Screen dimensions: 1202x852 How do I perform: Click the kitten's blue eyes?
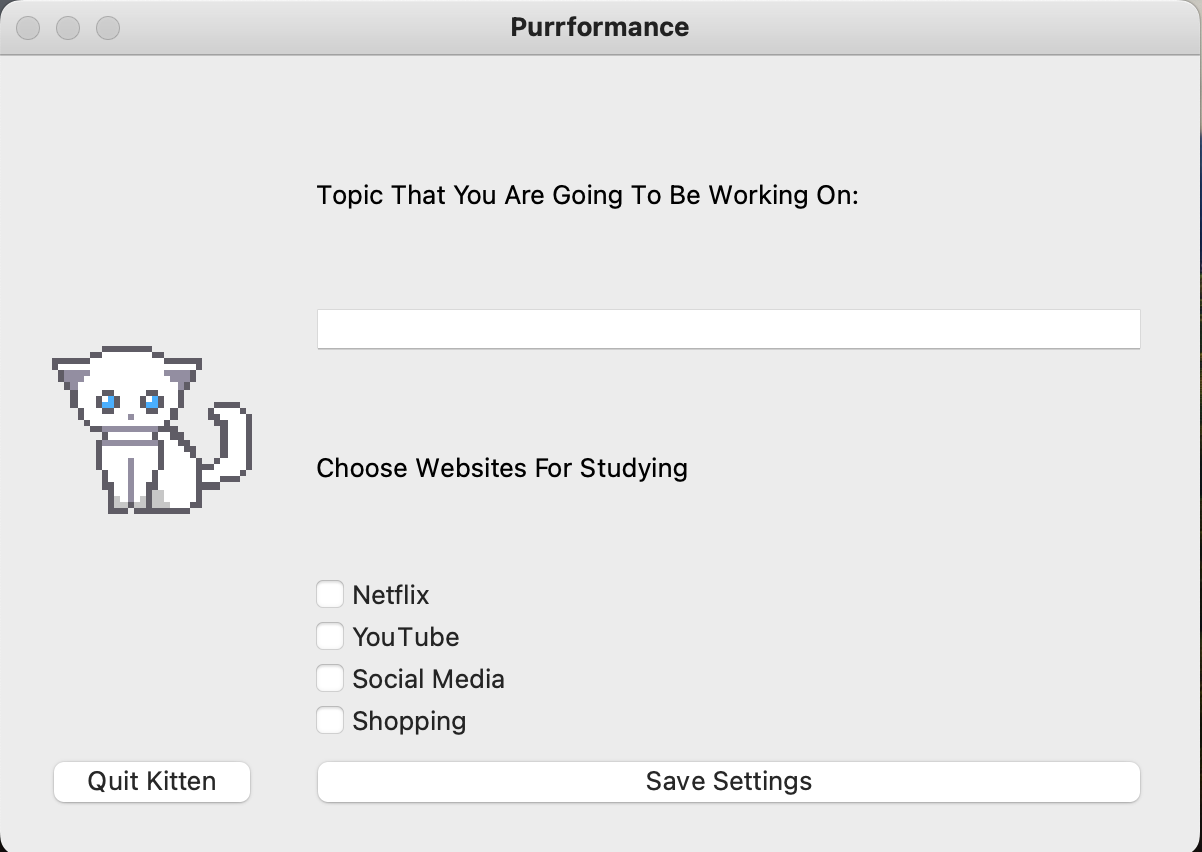coord(129,402)
